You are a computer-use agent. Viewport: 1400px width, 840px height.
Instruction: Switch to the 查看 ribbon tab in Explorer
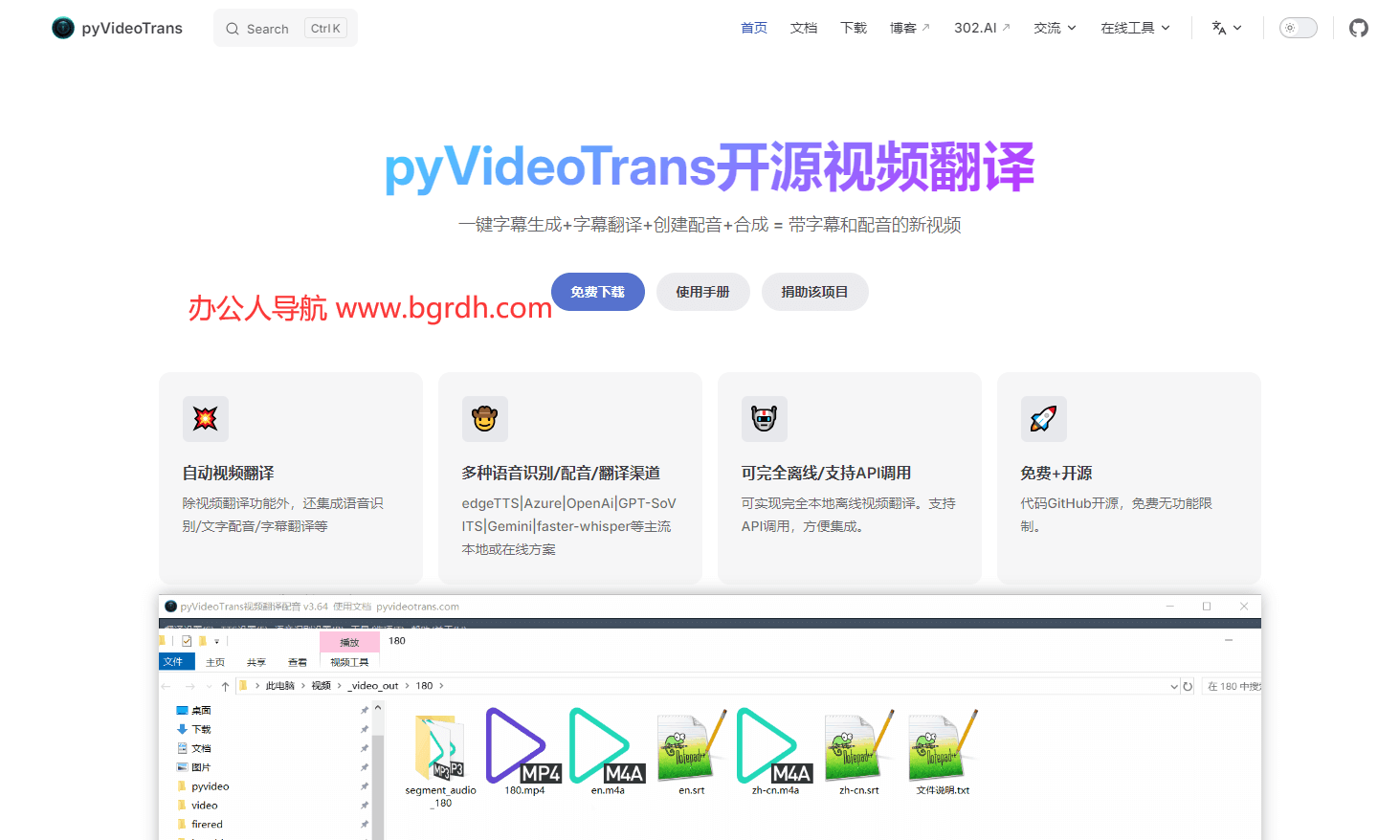(298, 661)
